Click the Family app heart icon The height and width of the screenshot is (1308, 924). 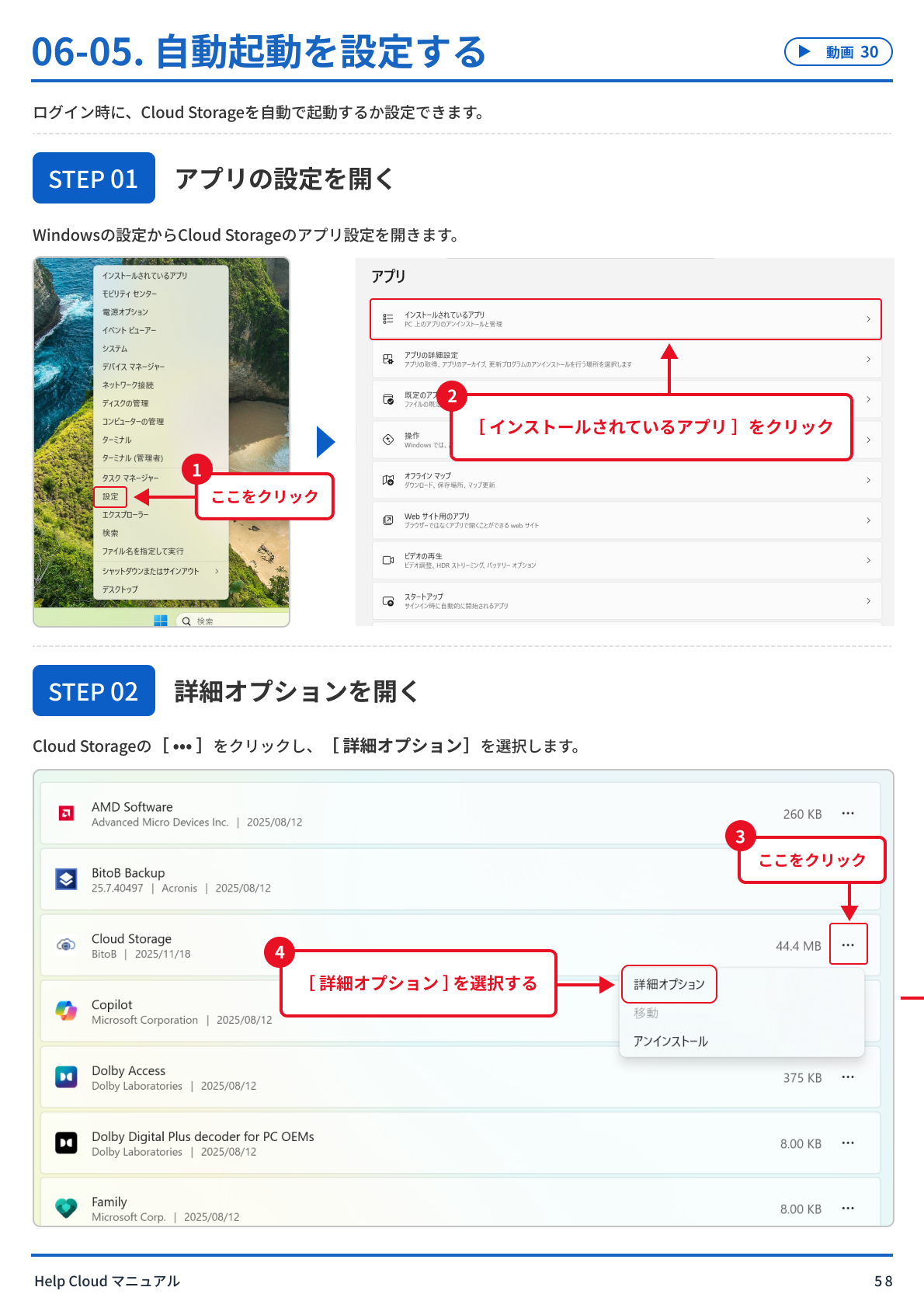67,1208
